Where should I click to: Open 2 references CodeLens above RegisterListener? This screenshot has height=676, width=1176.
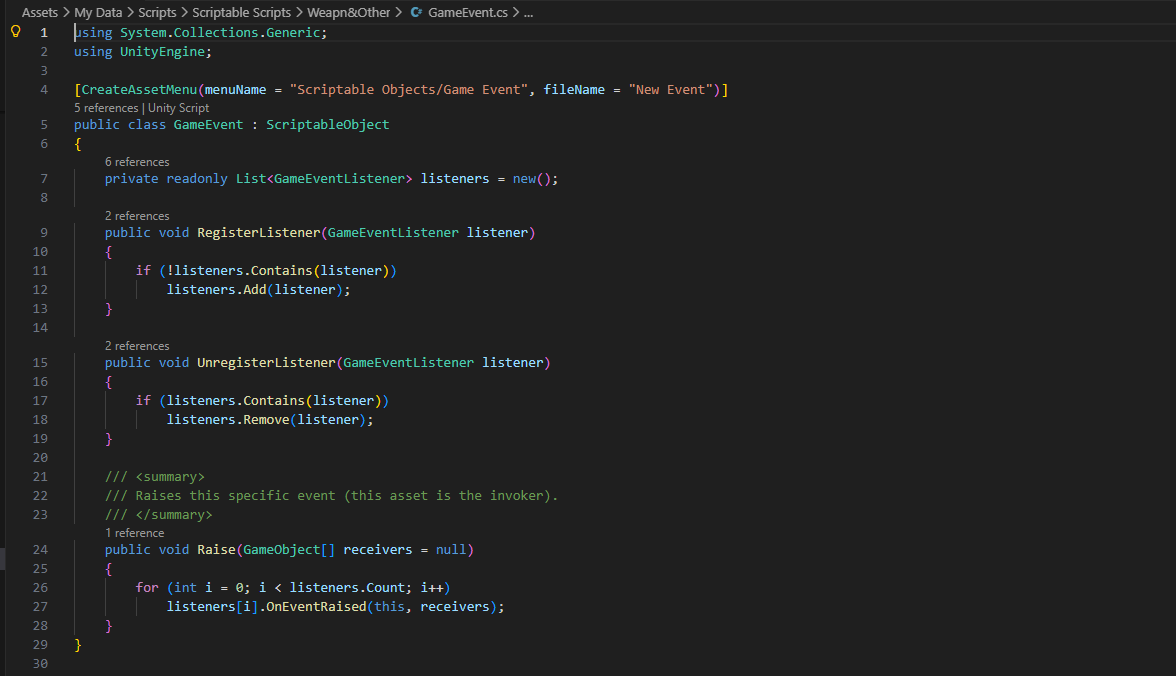tap(137, 216)
